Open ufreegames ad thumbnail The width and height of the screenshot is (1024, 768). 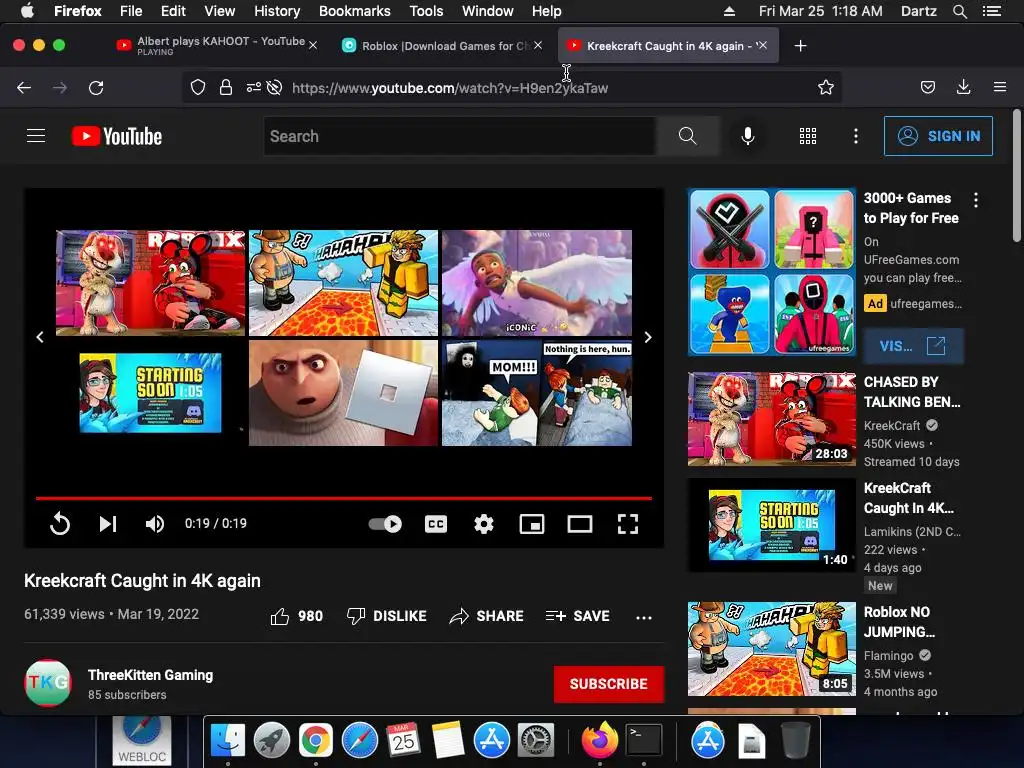(772, 272)
